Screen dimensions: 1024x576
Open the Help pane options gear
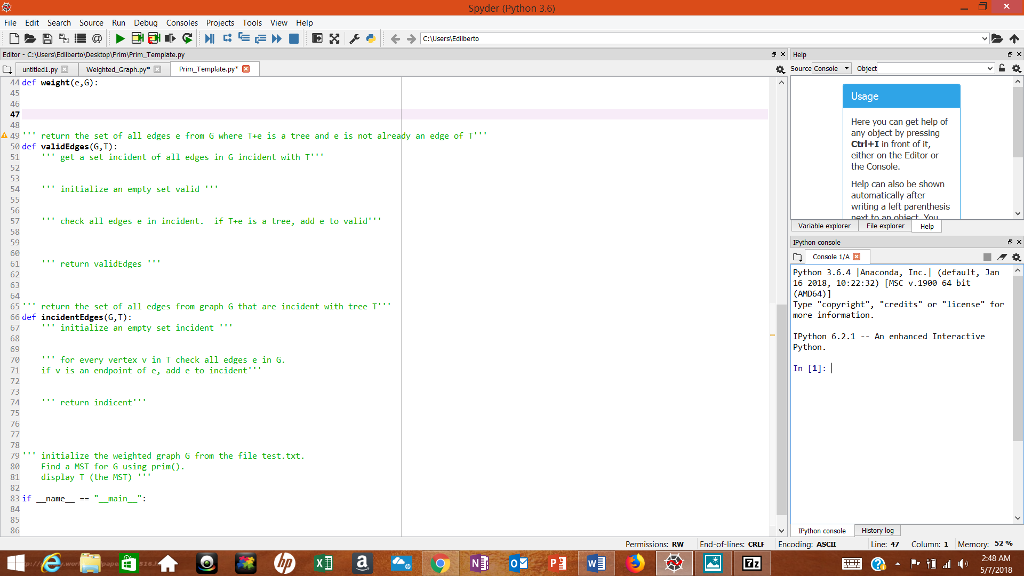(x=1017, y=66)
